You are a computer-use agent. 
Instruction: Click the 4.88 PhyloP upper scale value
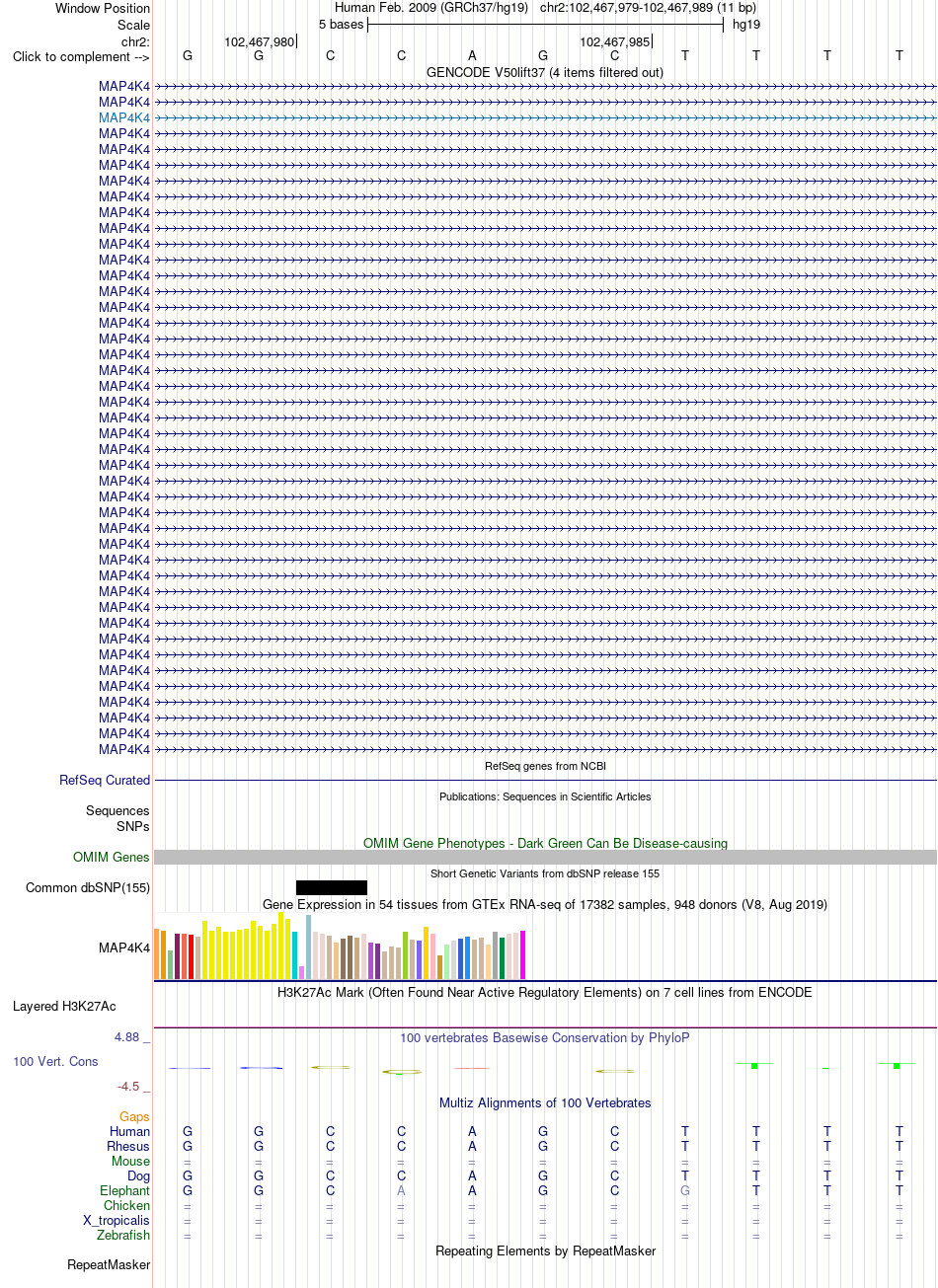[x=126, y=1037]
